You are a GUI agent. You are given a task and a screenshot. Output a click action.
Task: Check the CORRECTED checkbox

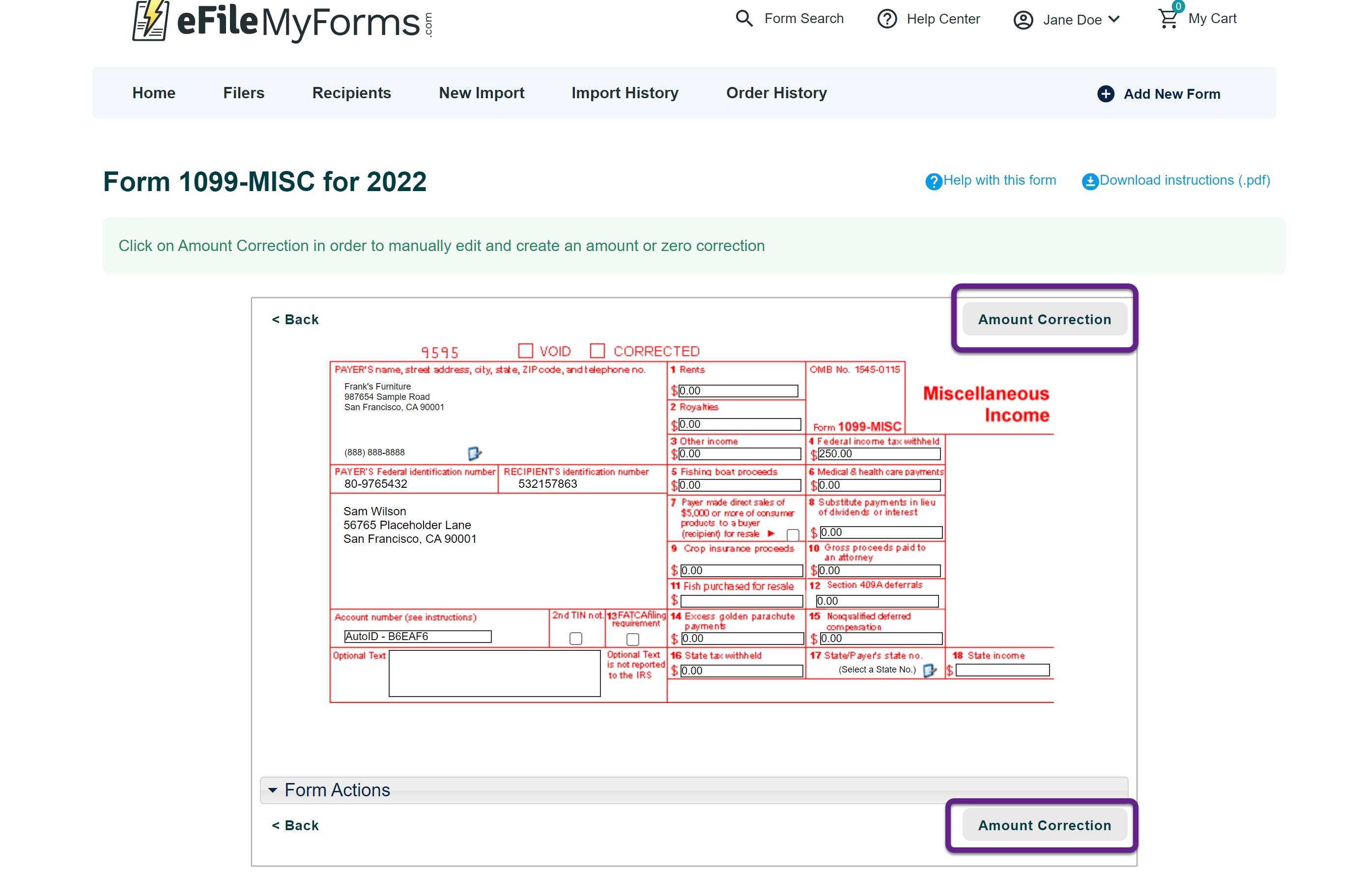598,350
